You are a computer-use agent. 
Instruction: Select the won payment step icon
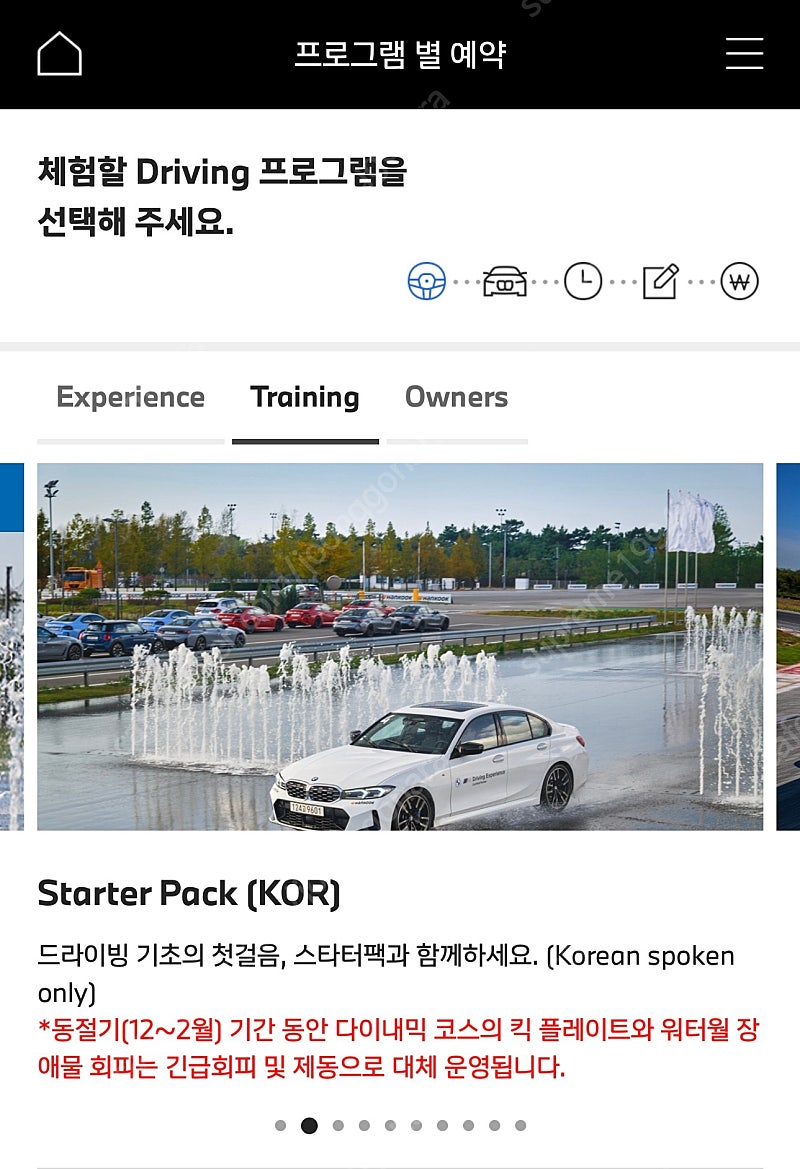coord(740,282)
